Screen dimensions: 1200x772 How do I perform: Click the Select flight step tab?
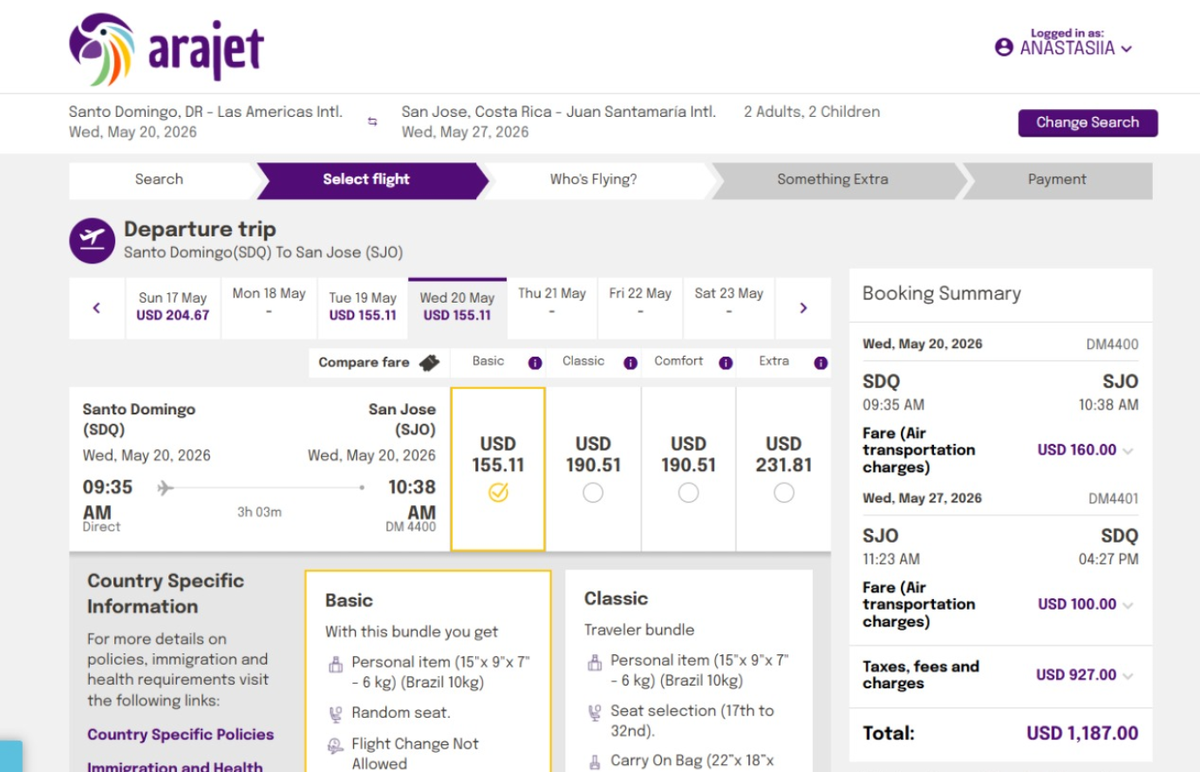(366, 180)
